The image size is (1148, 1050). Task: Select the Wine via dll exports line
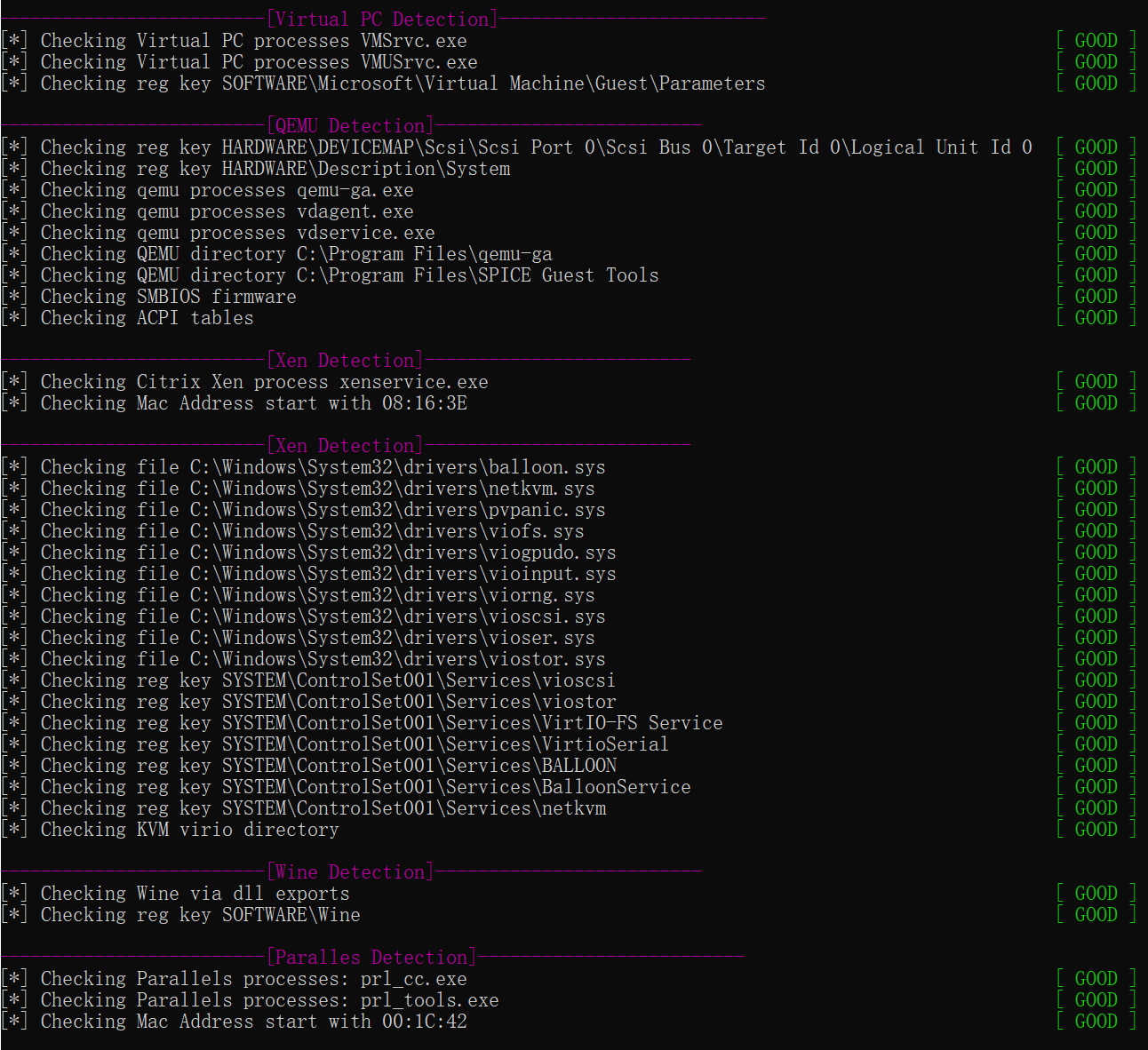pyautogui.click(x=175, y=894)
